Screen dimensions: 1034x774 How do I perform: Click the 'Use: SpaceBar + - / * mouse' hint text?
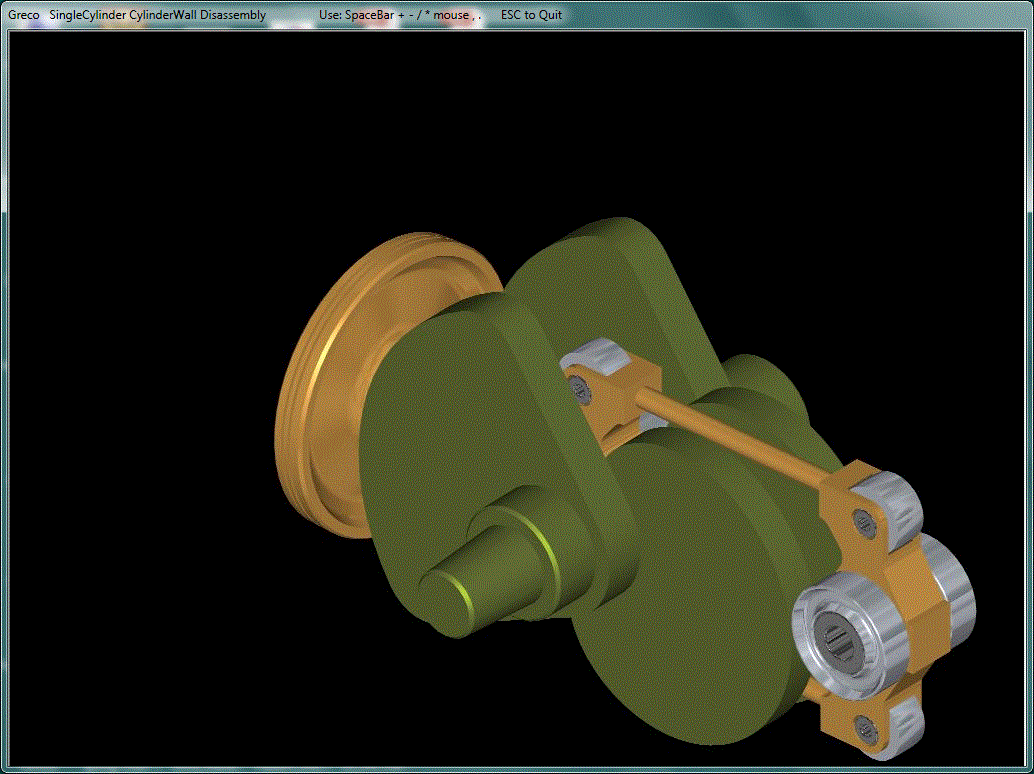394,15
